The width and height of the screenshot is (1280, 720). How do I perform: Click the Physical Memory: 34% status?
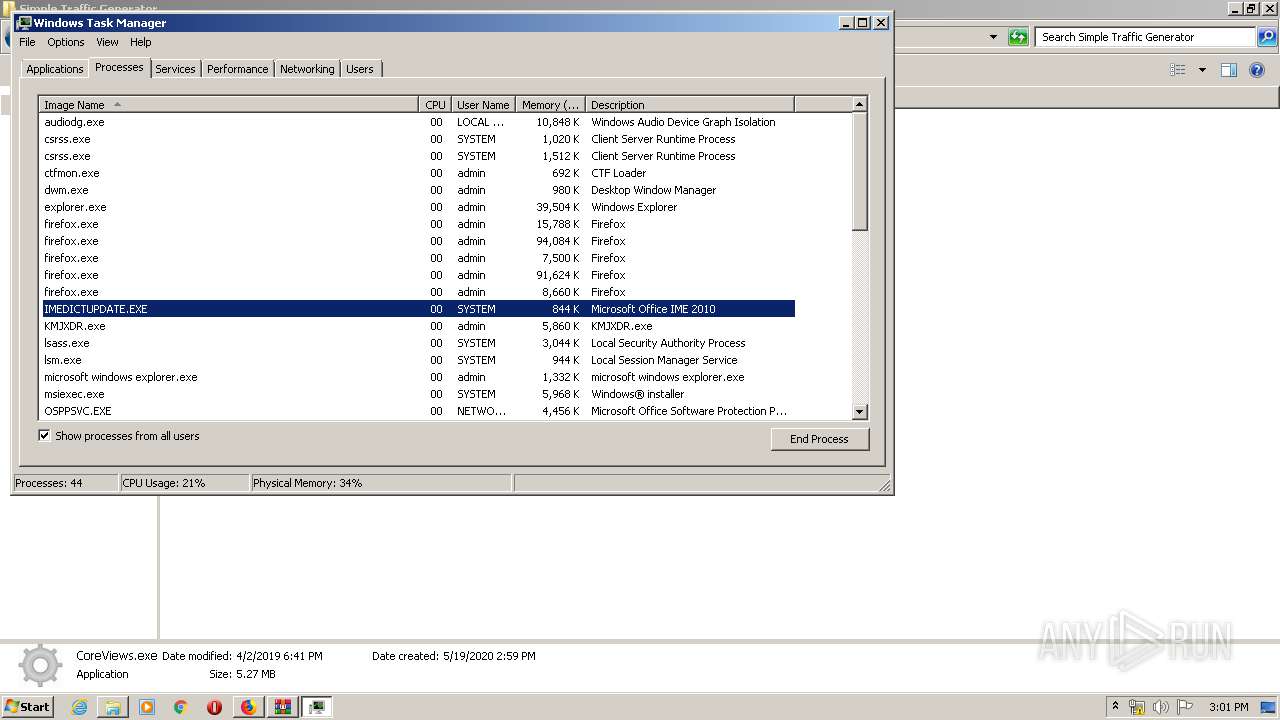point(380,483)
